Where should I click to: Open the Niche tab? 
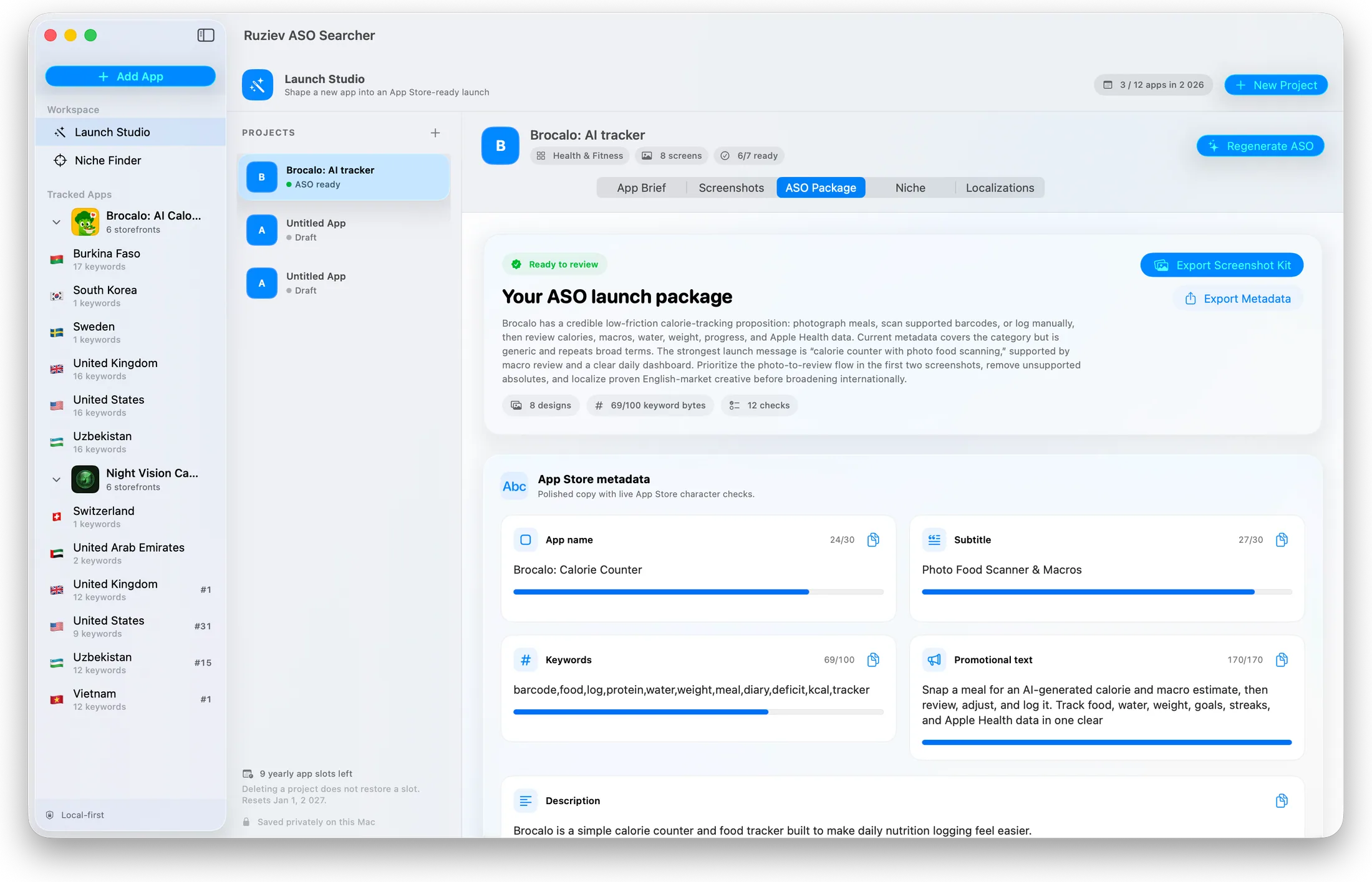(911, 188)
